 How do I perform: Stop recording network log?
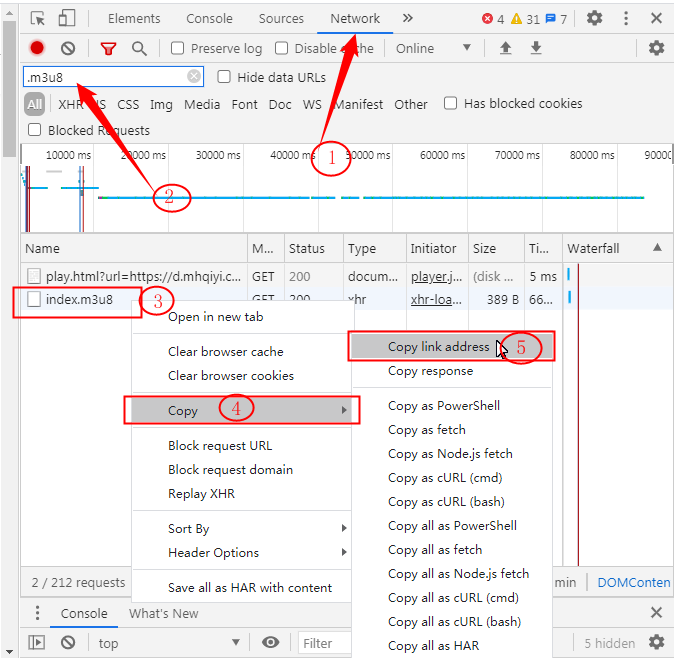(37, 48)
